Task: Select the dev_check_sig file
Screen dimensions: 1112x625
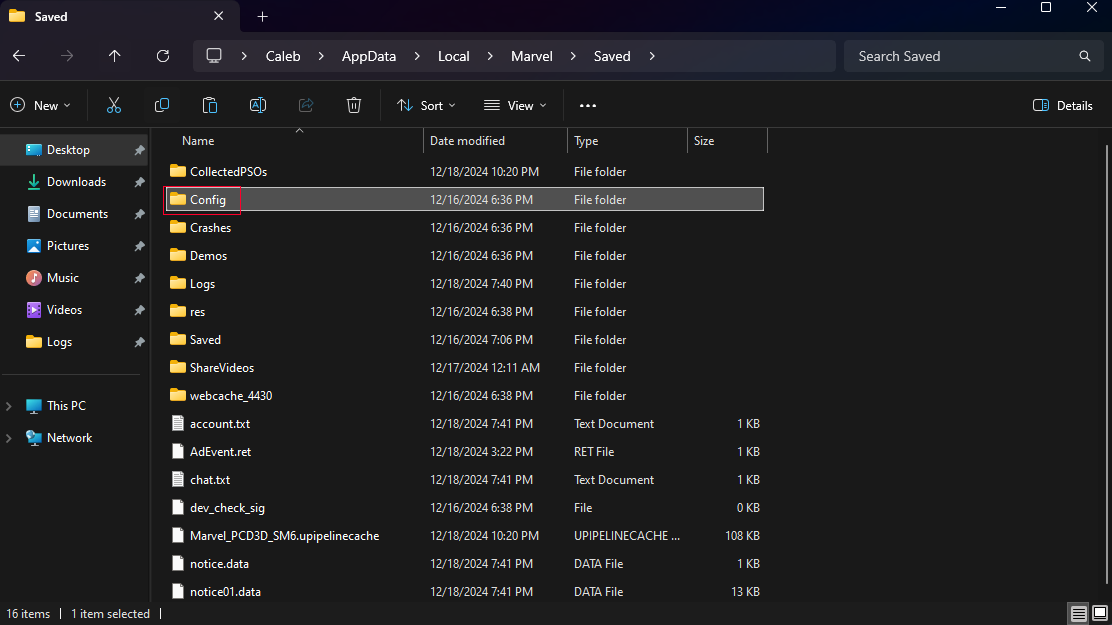Action: [x=464, y=508]
